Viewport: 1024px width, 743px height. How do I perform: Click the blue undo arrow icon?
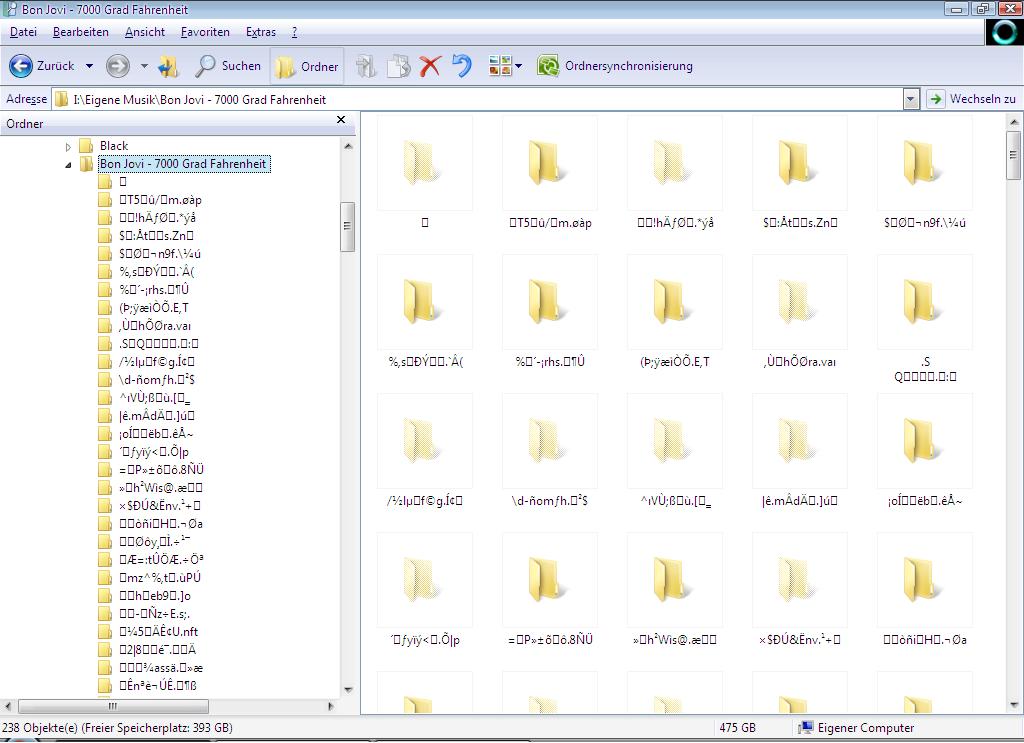click(x=461, y=66)
